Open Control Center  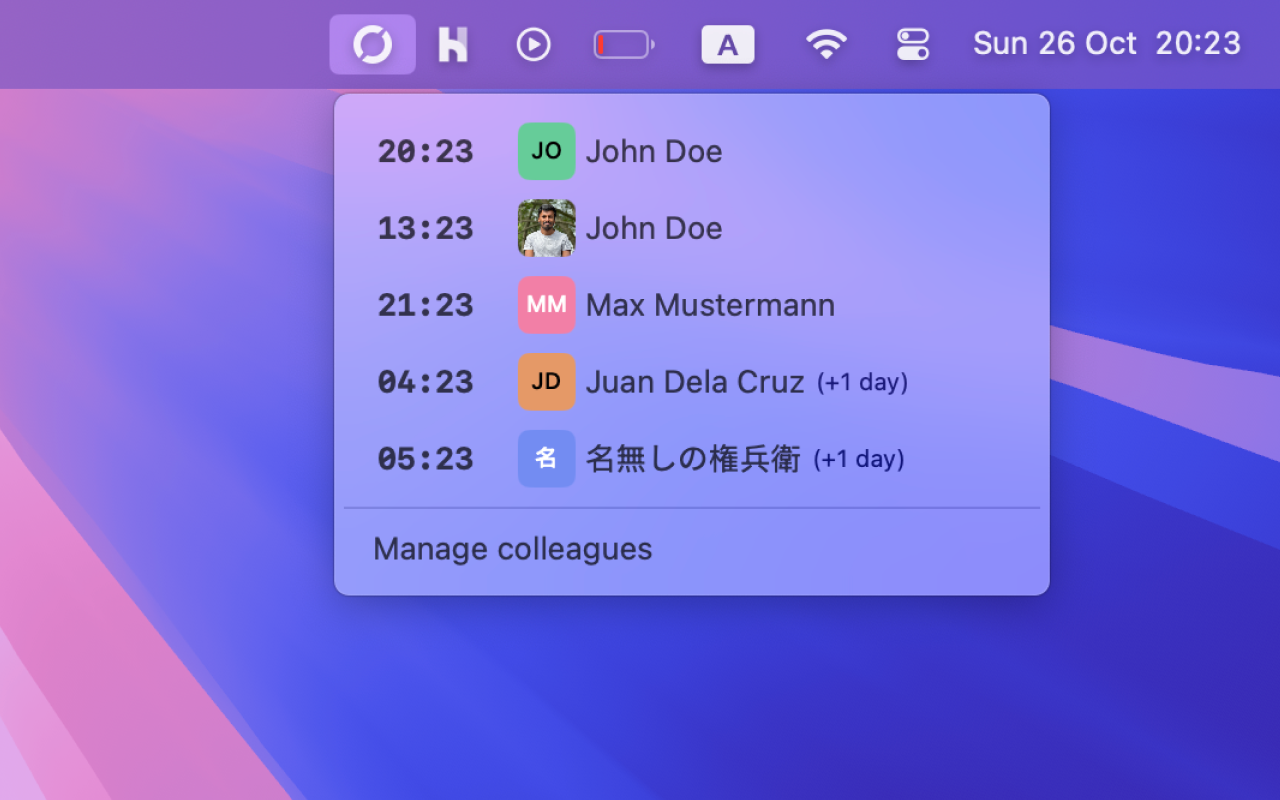(911, 44)
